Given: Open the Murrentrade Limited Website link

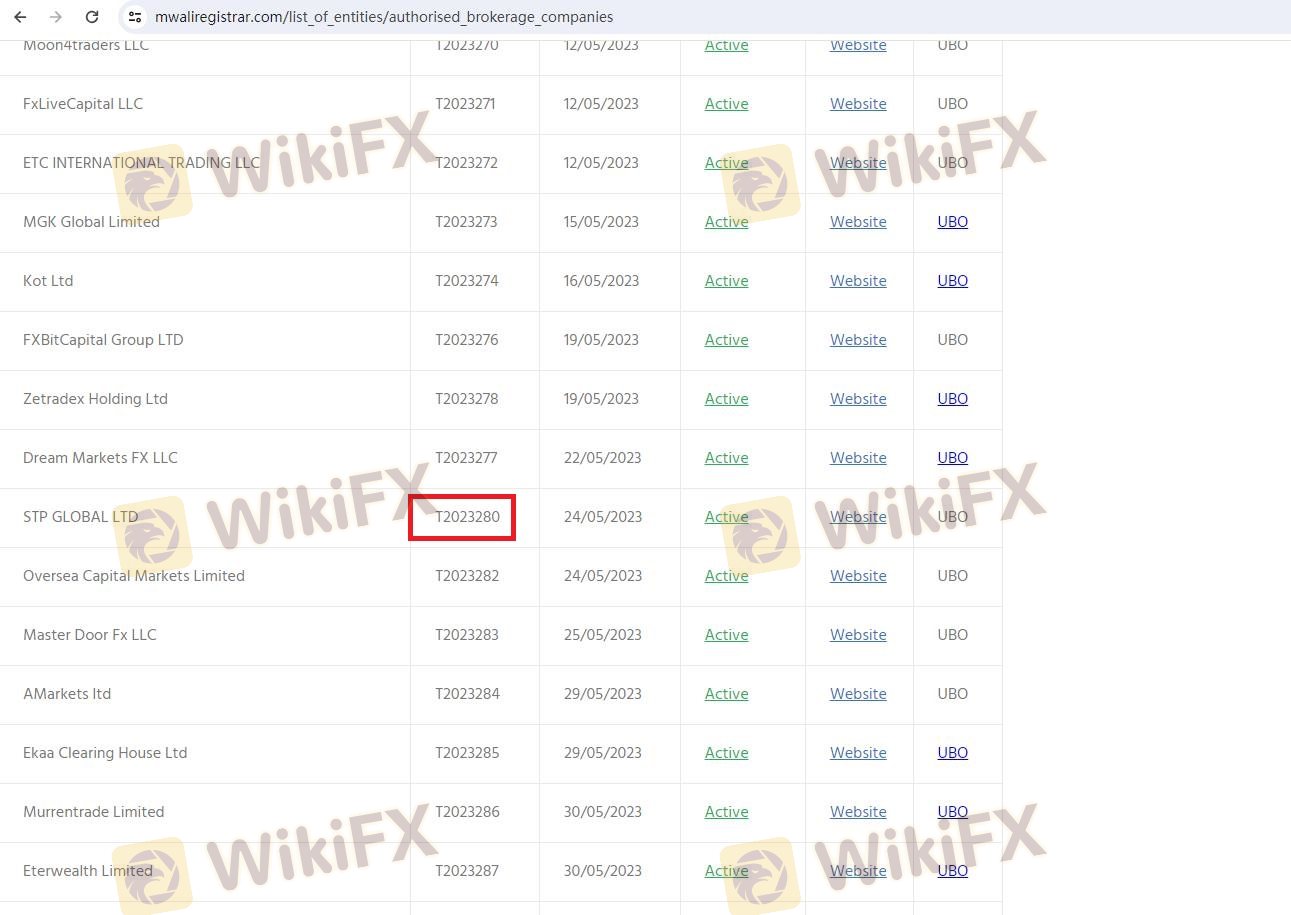Looking at the screenshot, I should click(858, 812).
